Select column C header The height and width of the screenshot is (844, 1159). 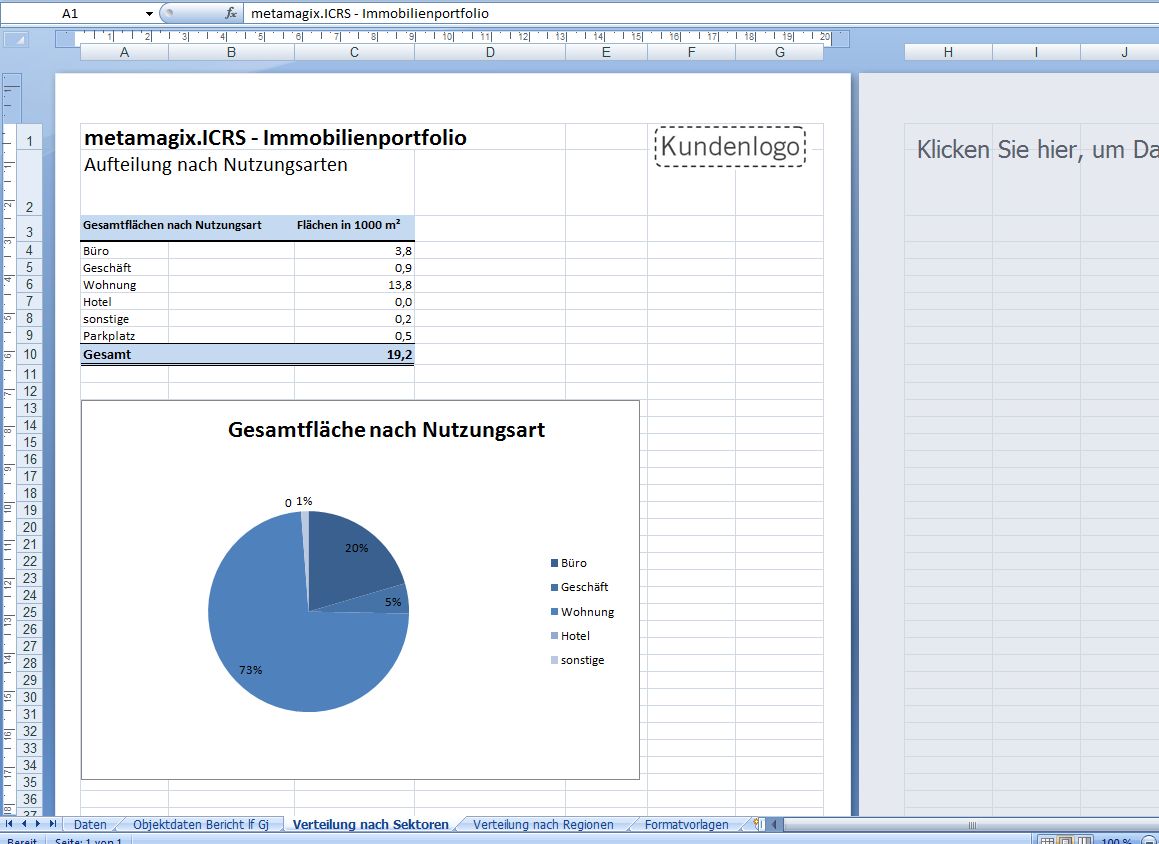point(354,52)
